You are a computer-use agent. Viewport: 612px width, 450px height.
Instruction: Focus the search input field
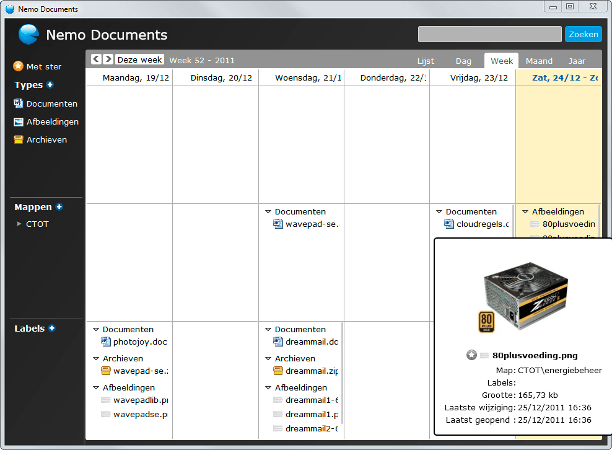489,34
